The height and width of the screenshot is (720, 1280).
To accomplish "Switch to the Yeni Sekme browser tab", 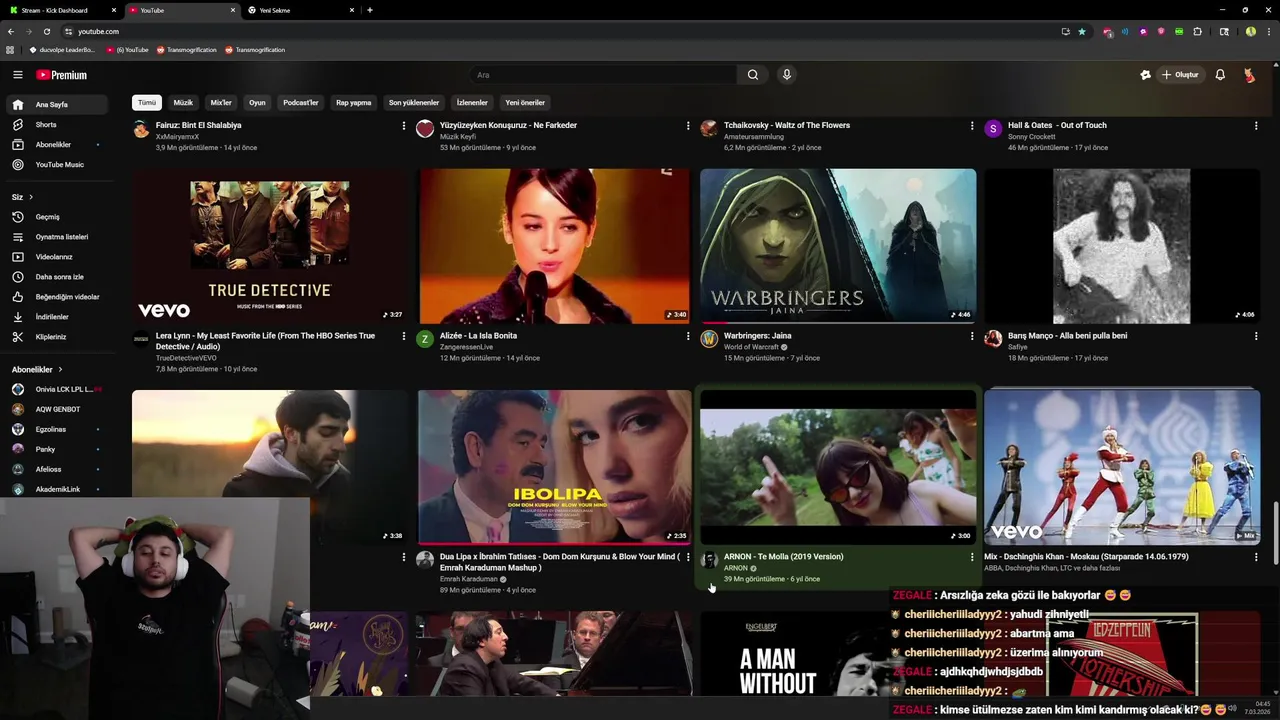I will 300,10.
